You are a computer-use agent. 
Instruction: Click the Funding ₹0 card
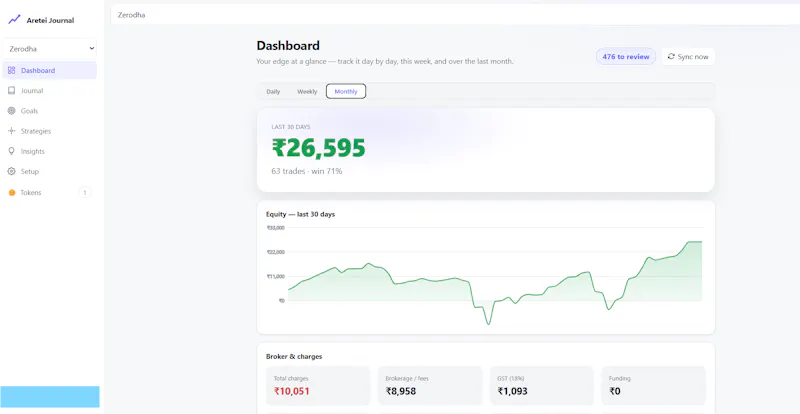(654, 386)
